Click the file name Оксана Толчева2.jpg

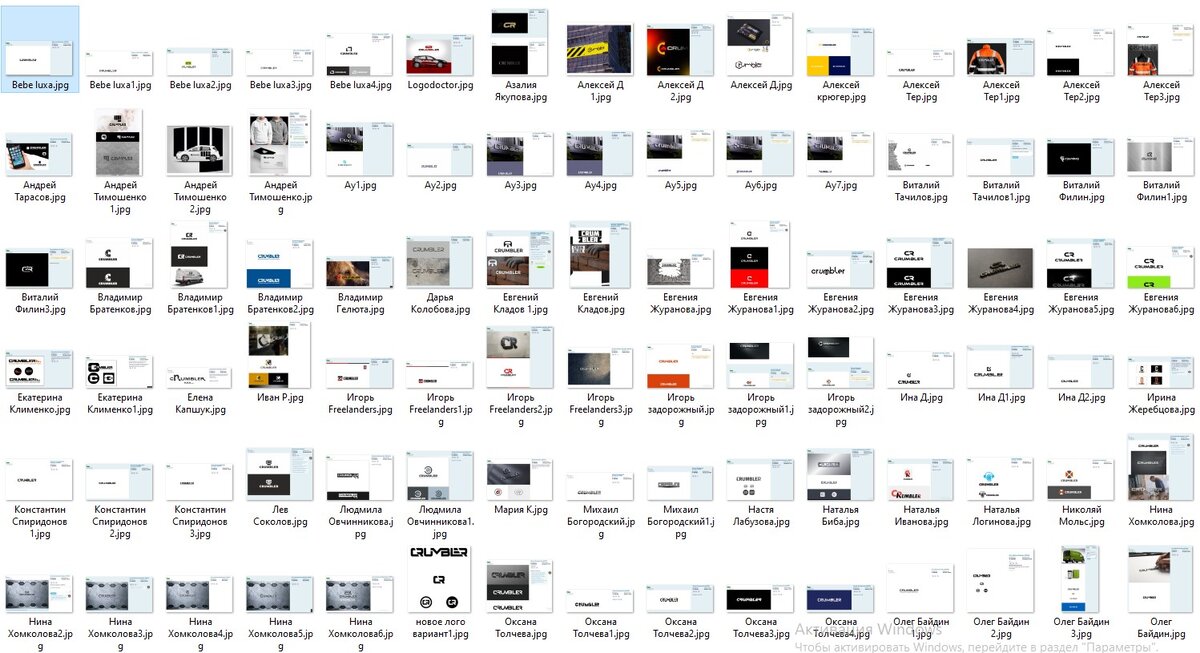coord(680,627)
